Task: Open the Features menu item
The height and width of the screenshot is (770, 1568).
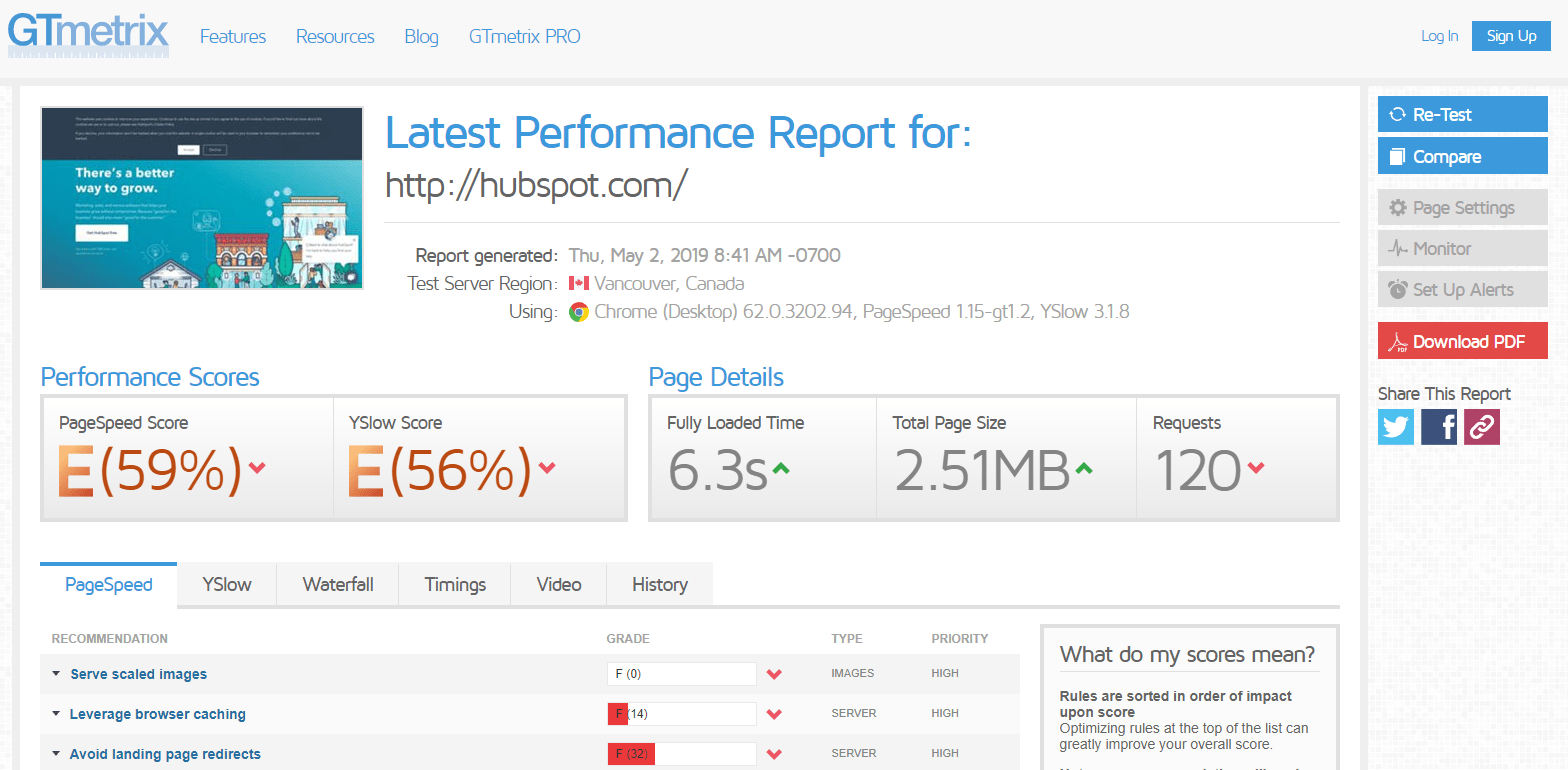Action: (x=233, y=37)
